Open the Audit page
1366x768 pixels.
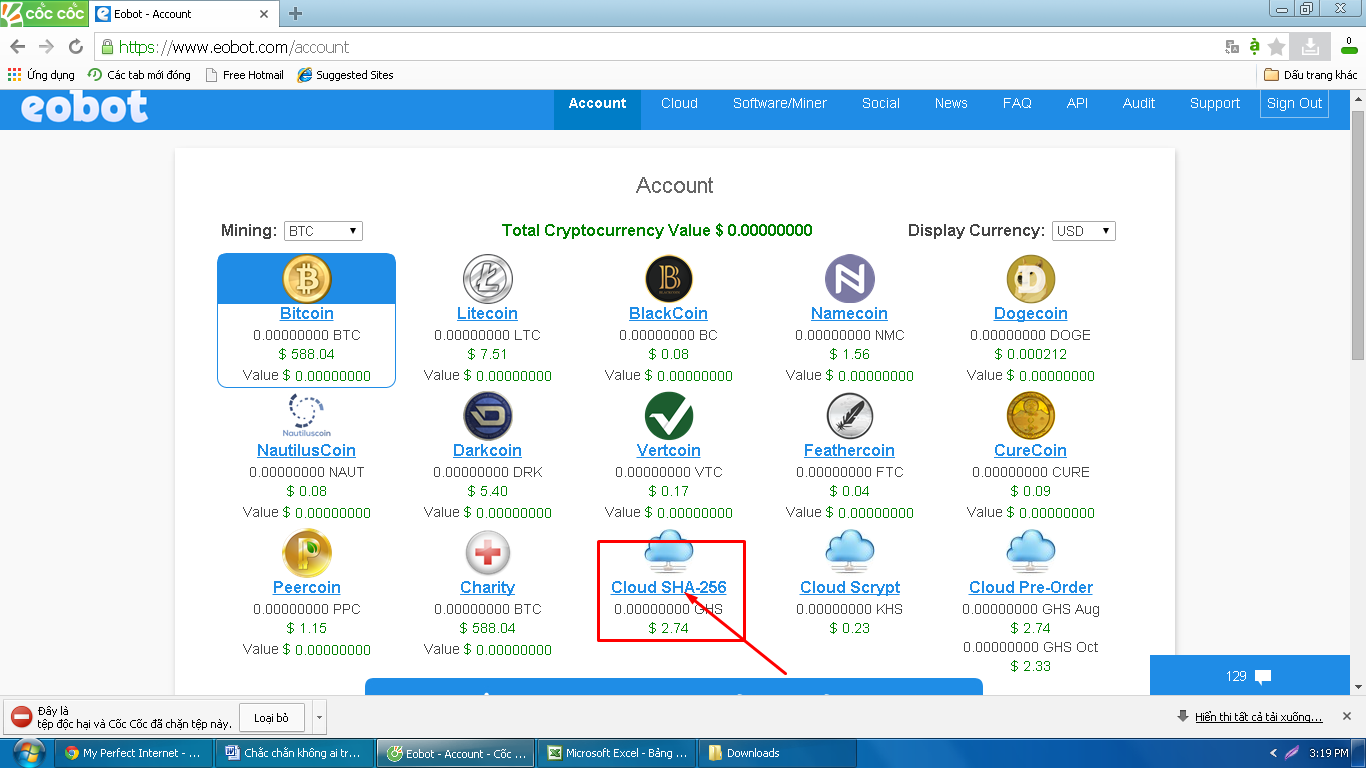click(x=1139, y=103)
